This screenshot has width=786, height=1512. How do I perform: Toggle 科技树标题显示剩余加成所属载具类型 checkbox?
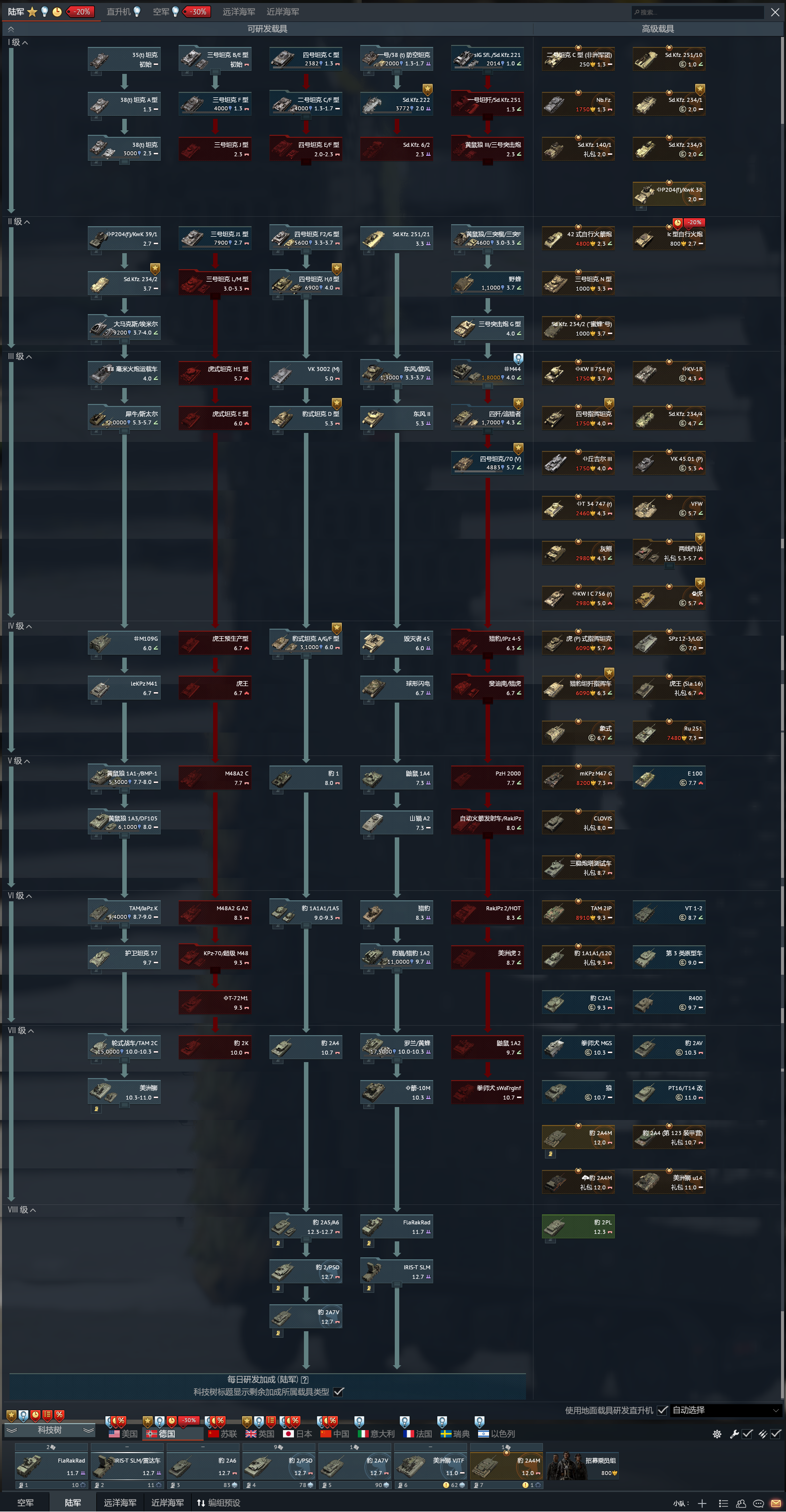click(338, 1392)
